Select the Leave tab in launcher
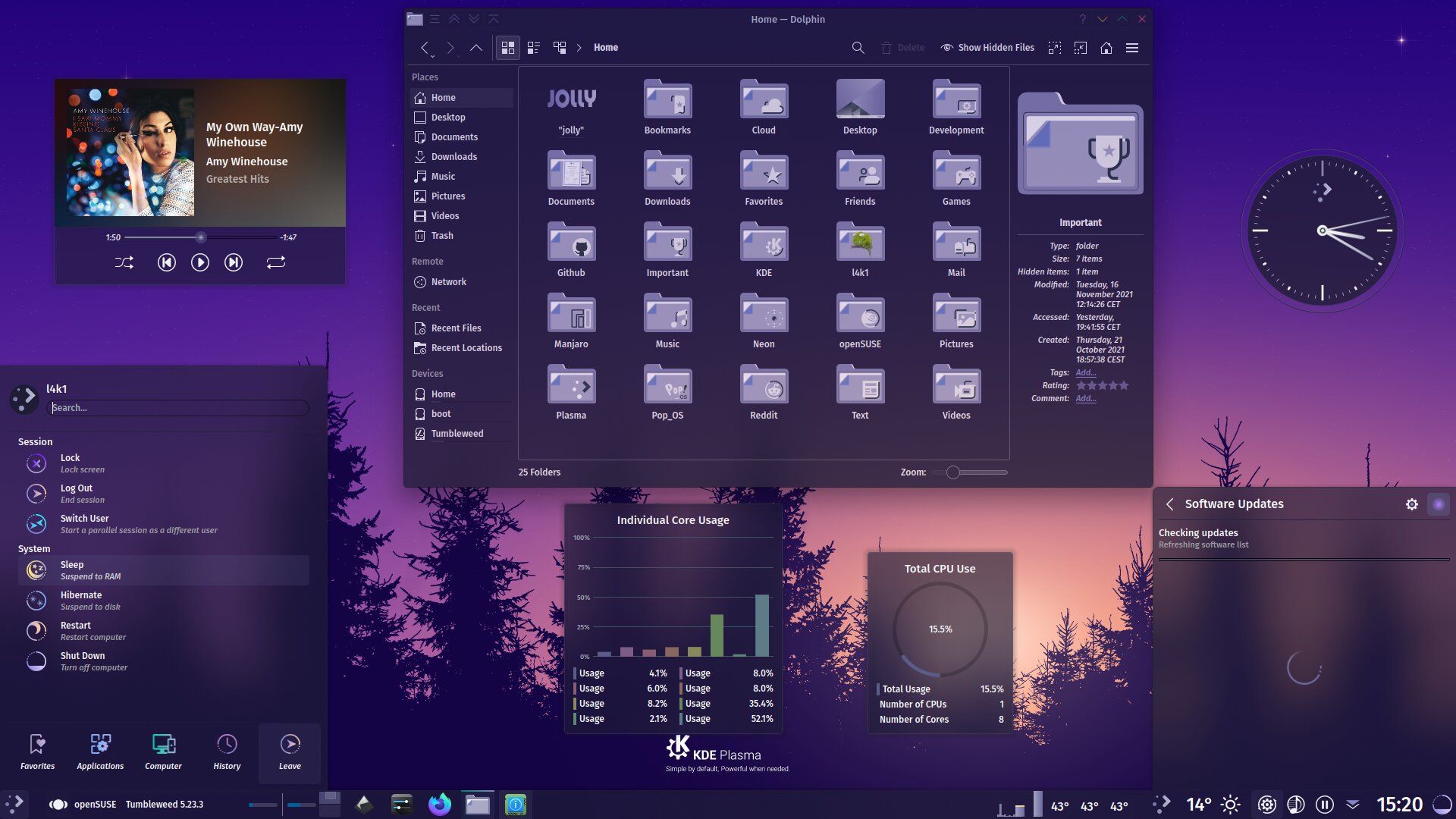 pyautogui.click(x=290, y=753)
